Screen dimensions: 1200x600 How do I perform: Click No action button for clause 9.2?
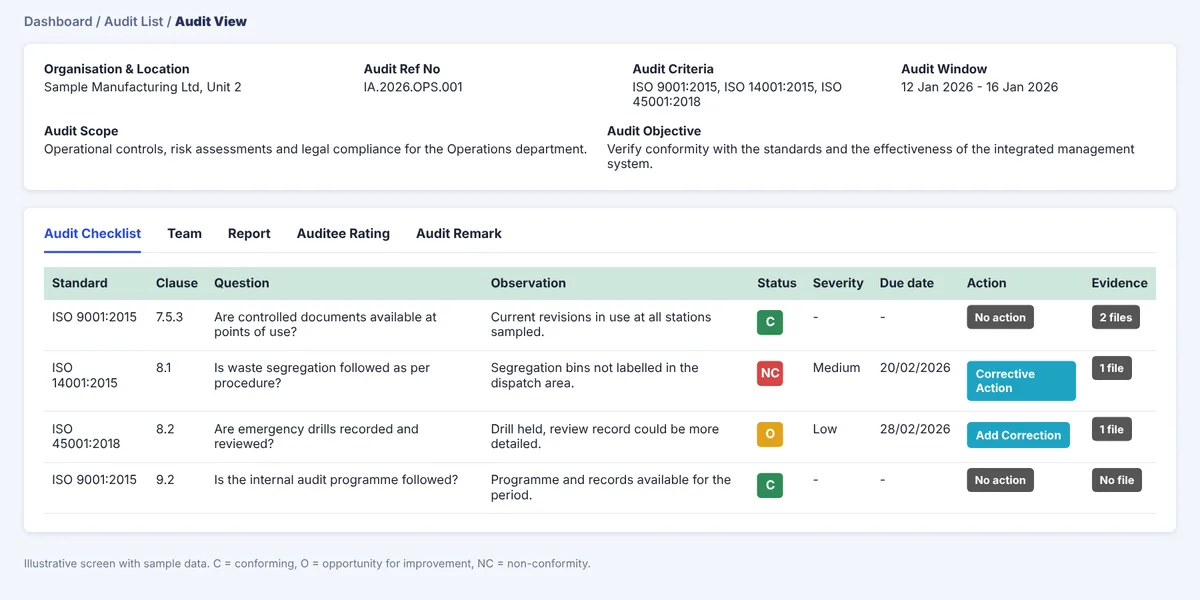[x=1000, y=480]
